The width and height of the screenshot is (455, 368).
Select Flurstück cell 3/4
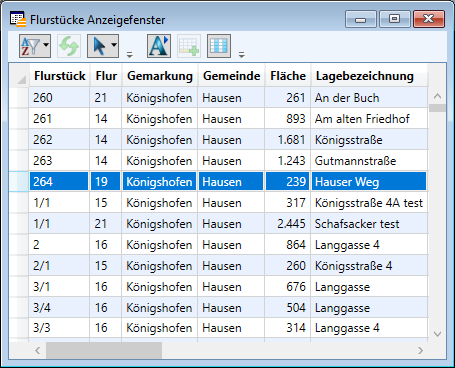point(59,308)
